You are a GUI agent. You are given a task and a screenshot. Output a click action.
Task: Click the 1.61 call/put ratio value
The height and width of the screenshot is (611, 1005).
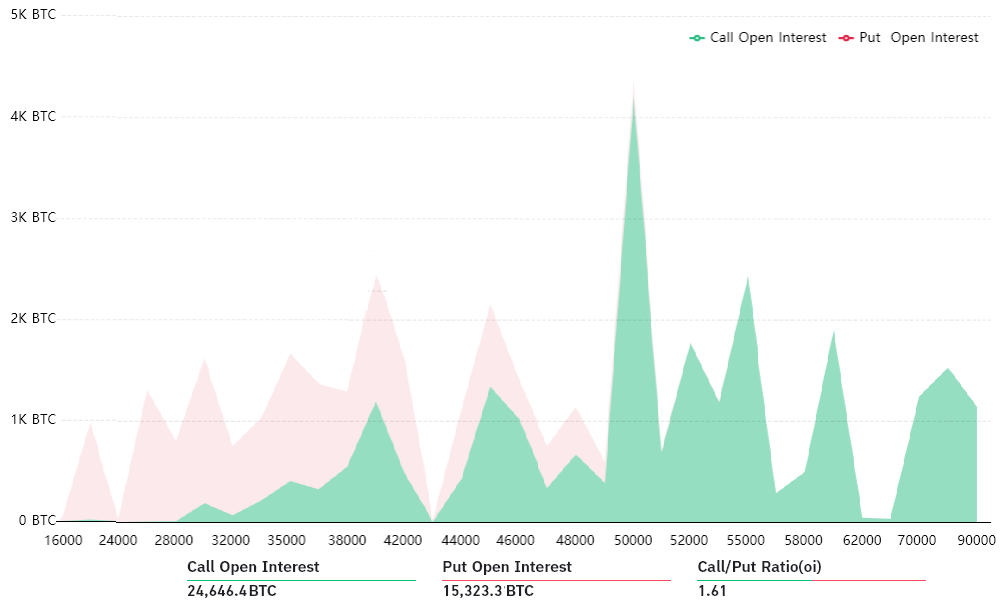coord(710,591)
